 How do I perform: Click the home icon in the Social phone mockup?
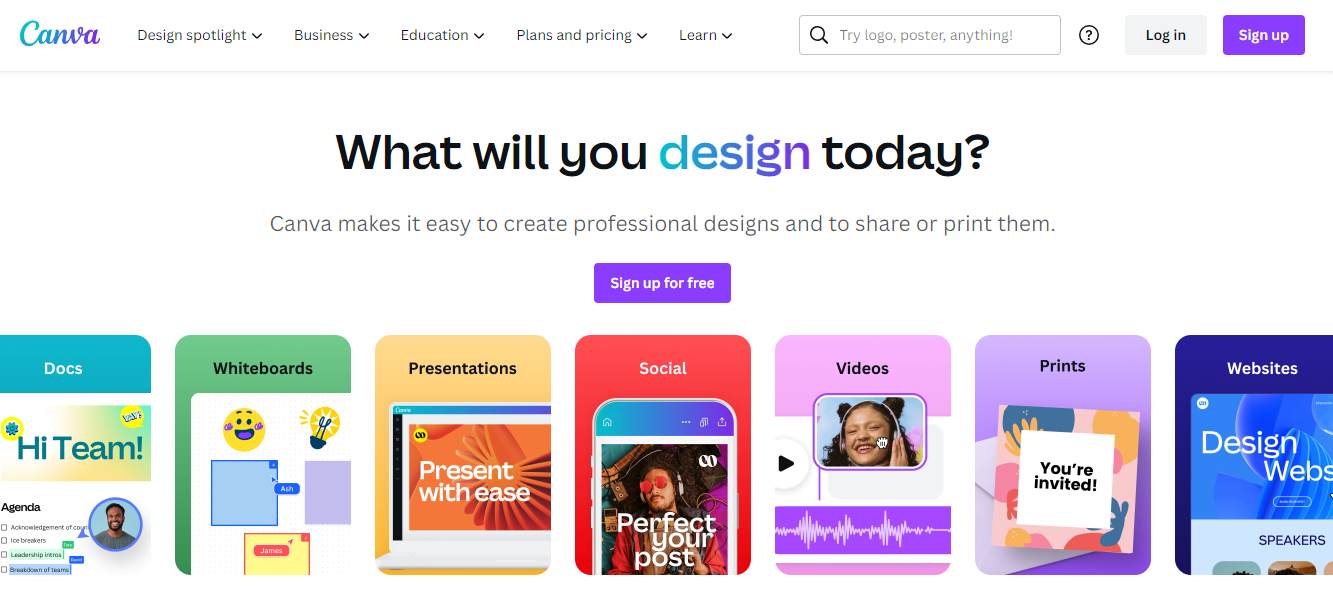tap(606, 422)
